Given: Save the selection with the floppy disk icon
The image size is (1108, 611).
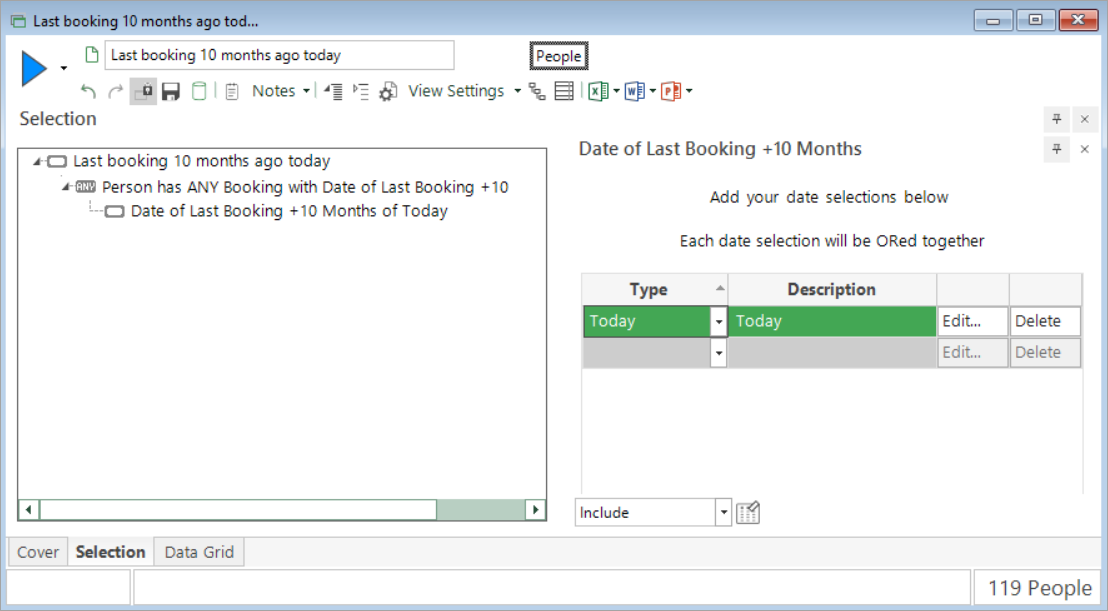Looking at the screenshot, I should coord(171,91).
